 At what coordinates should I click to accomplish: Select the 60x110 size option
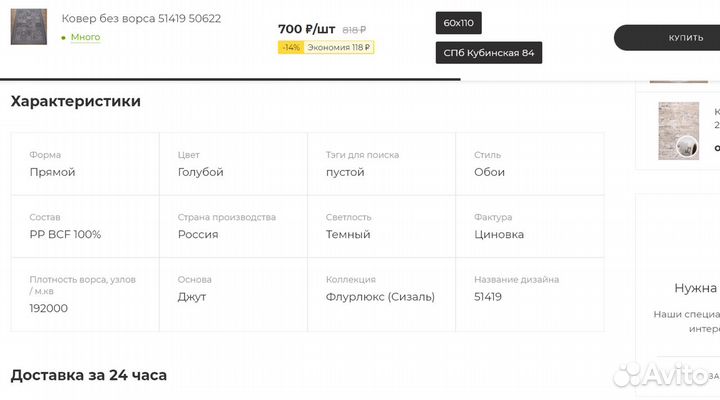pos(459,22)
